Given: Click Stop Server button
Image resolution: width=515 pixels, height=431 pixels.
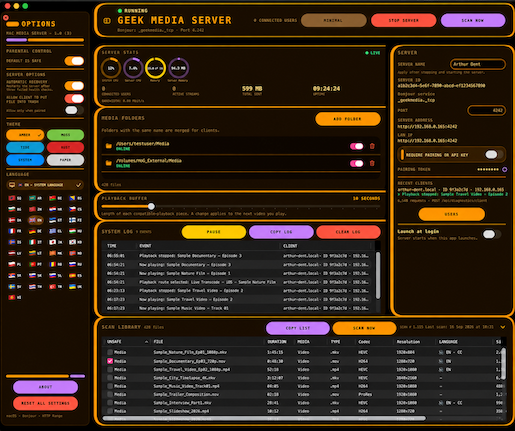Looking at the screenshot, I should (x=403, y=20).
